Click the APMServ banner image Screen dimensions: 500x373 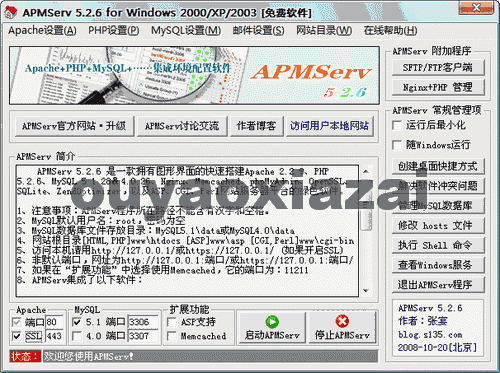(x=194, y=75)
